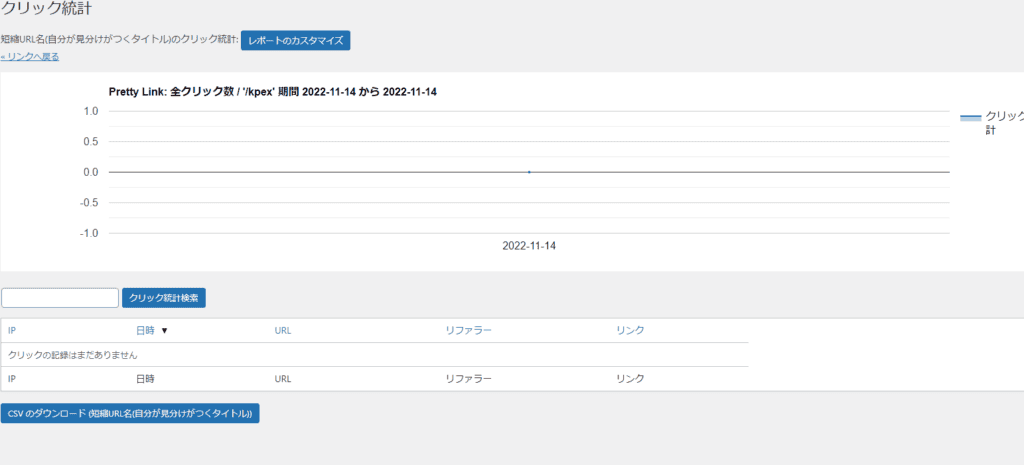This screenshot has width=1024, height=465.
Task: Sort by the リンク column header
Action: [x=630, y=330]
